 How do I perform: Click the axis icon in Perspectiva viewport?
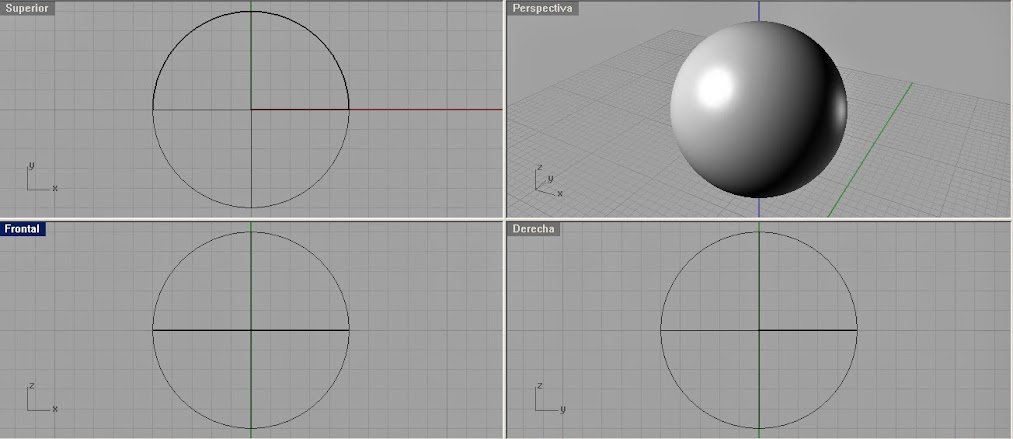[549, 181]
